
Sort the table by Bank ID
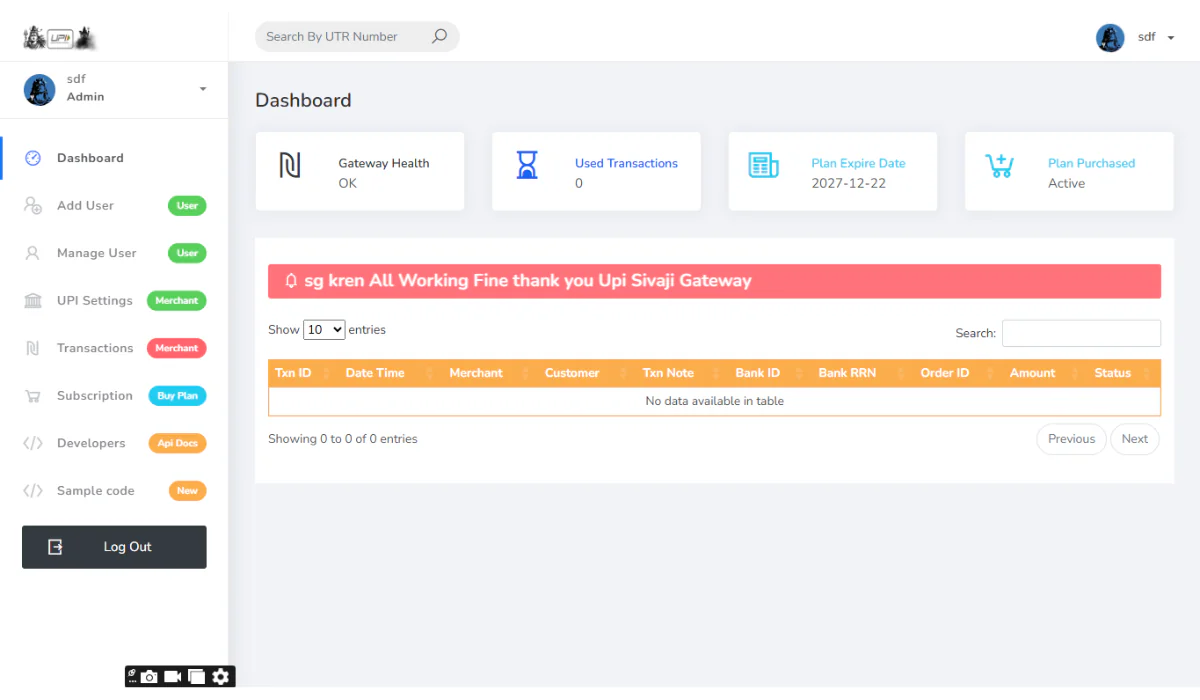(x=769, y=373)
